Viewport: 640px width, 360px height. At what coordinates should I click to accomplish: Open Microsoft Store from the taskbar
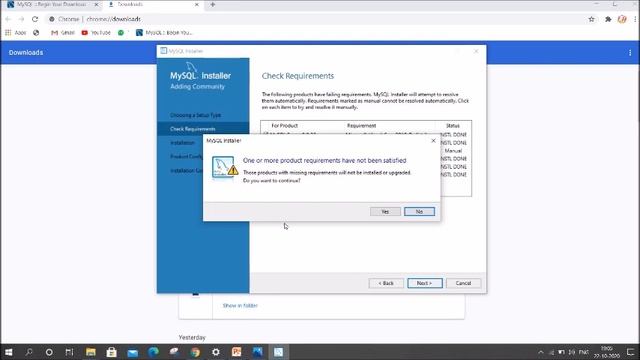[111, 352]
